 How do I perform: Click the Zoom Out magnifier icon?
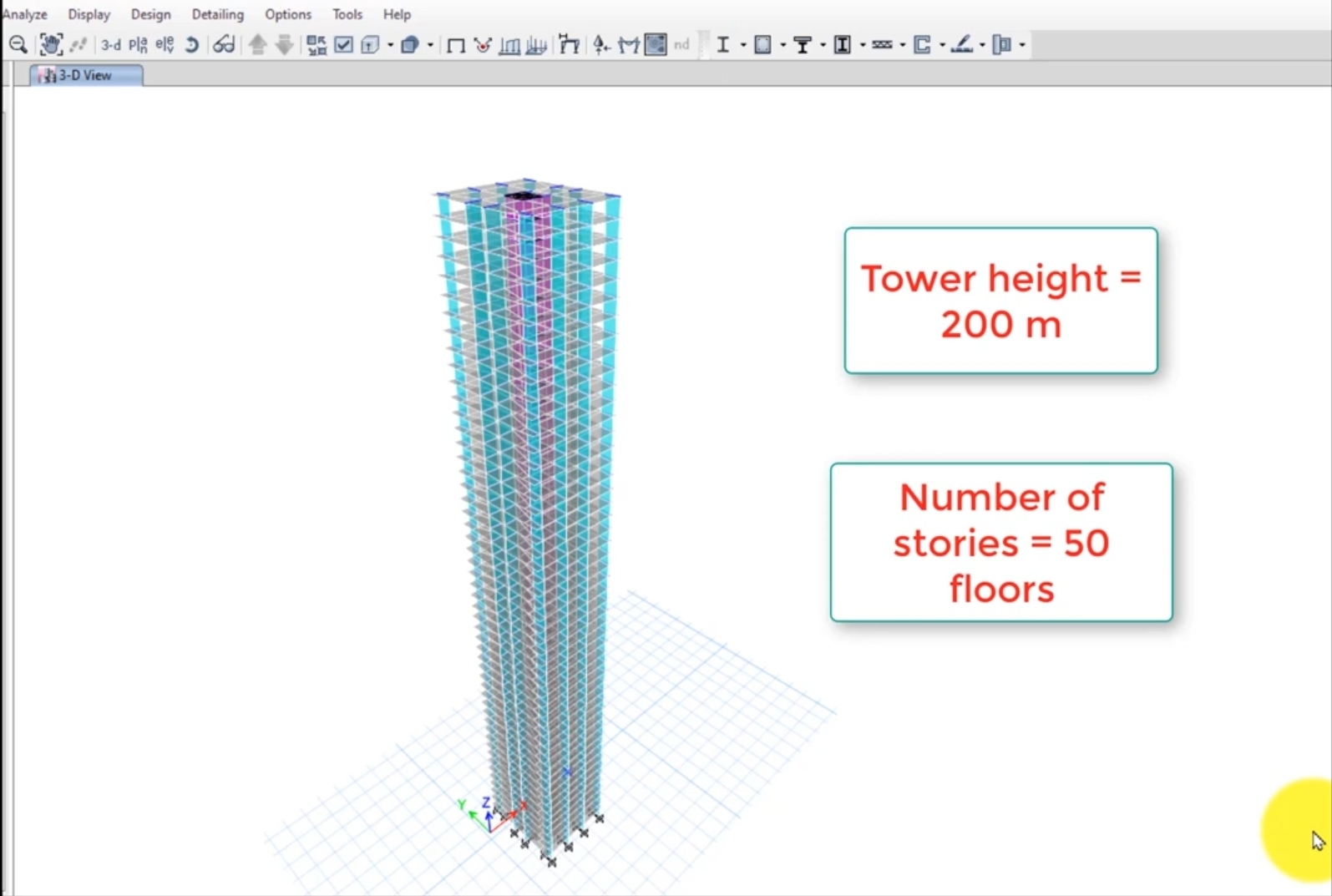(x=18, y=45)
